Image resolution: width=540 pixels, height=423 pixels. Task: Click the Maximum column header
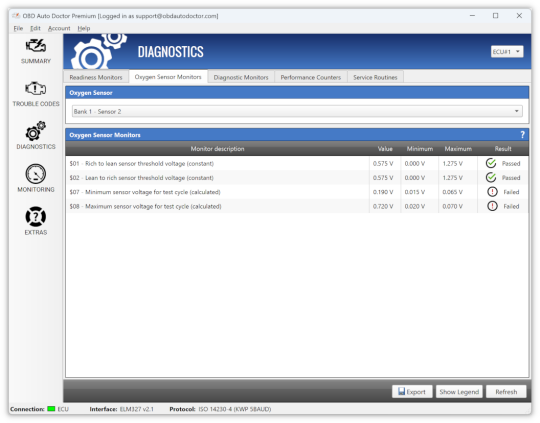(458, 148)
